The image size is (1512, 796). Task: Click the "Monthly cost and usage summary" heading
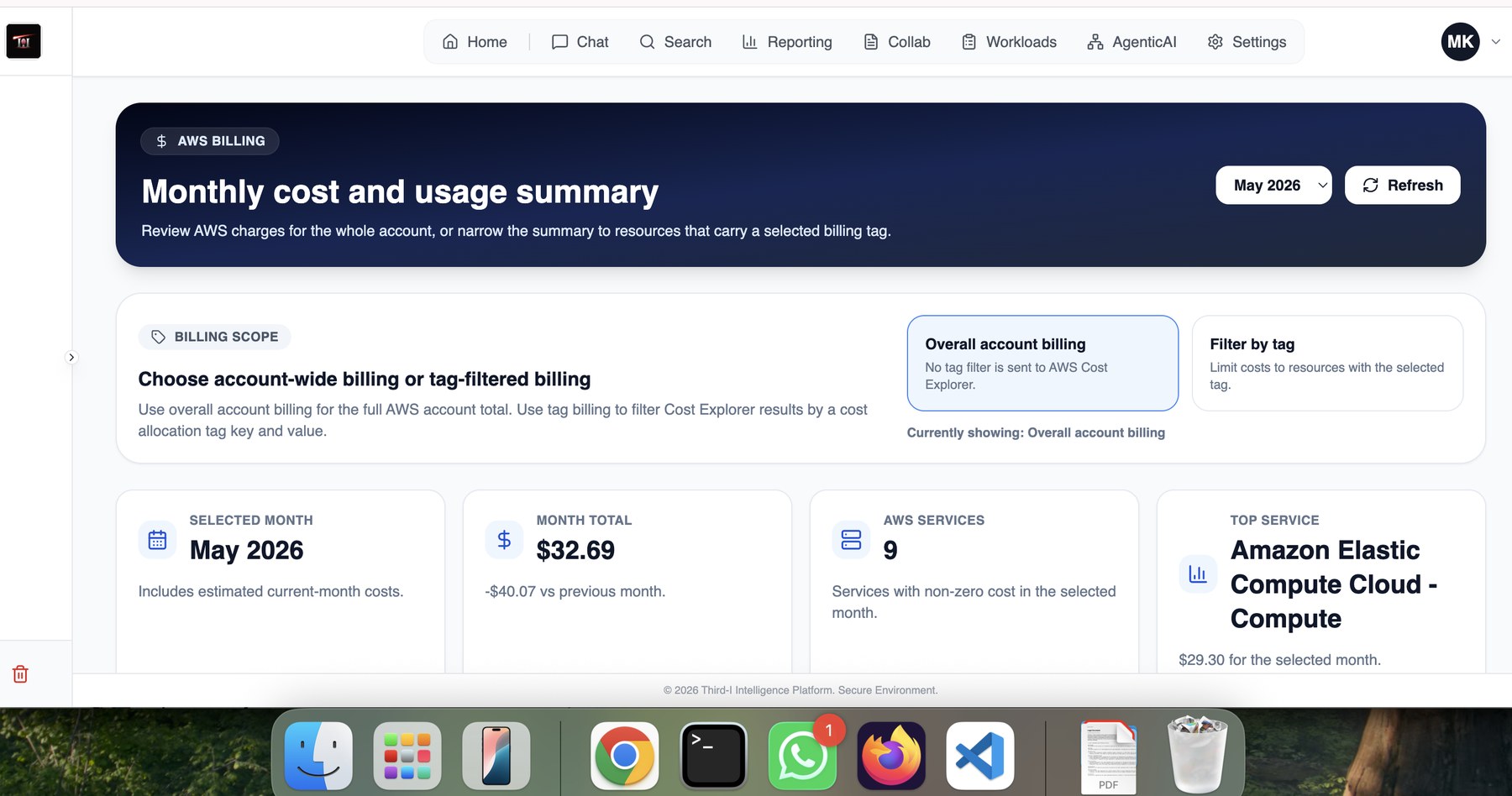pyautogui.click(x=400, y=192)
